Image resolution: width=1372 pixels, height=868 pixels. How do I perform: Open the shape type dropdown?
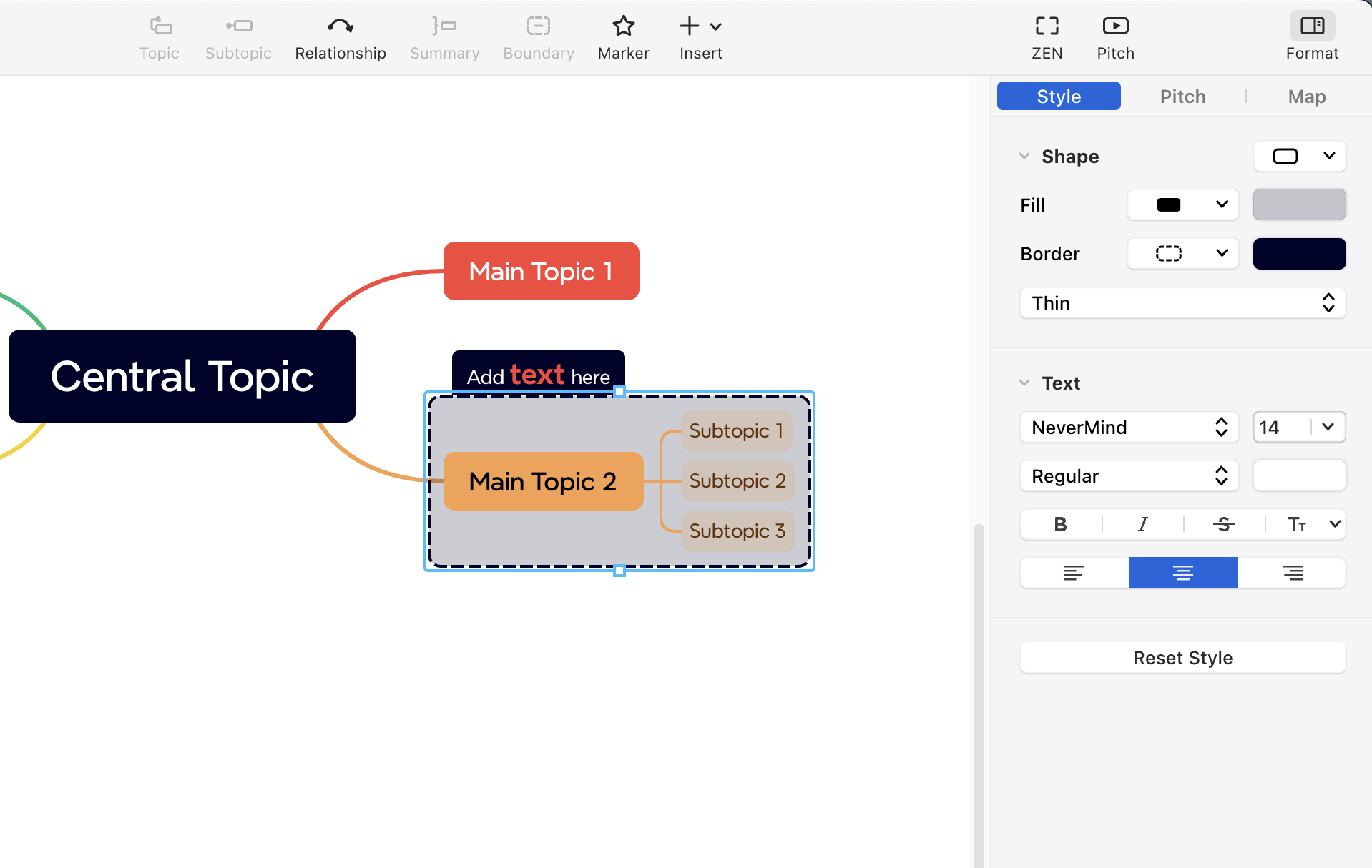[1299, 156]
